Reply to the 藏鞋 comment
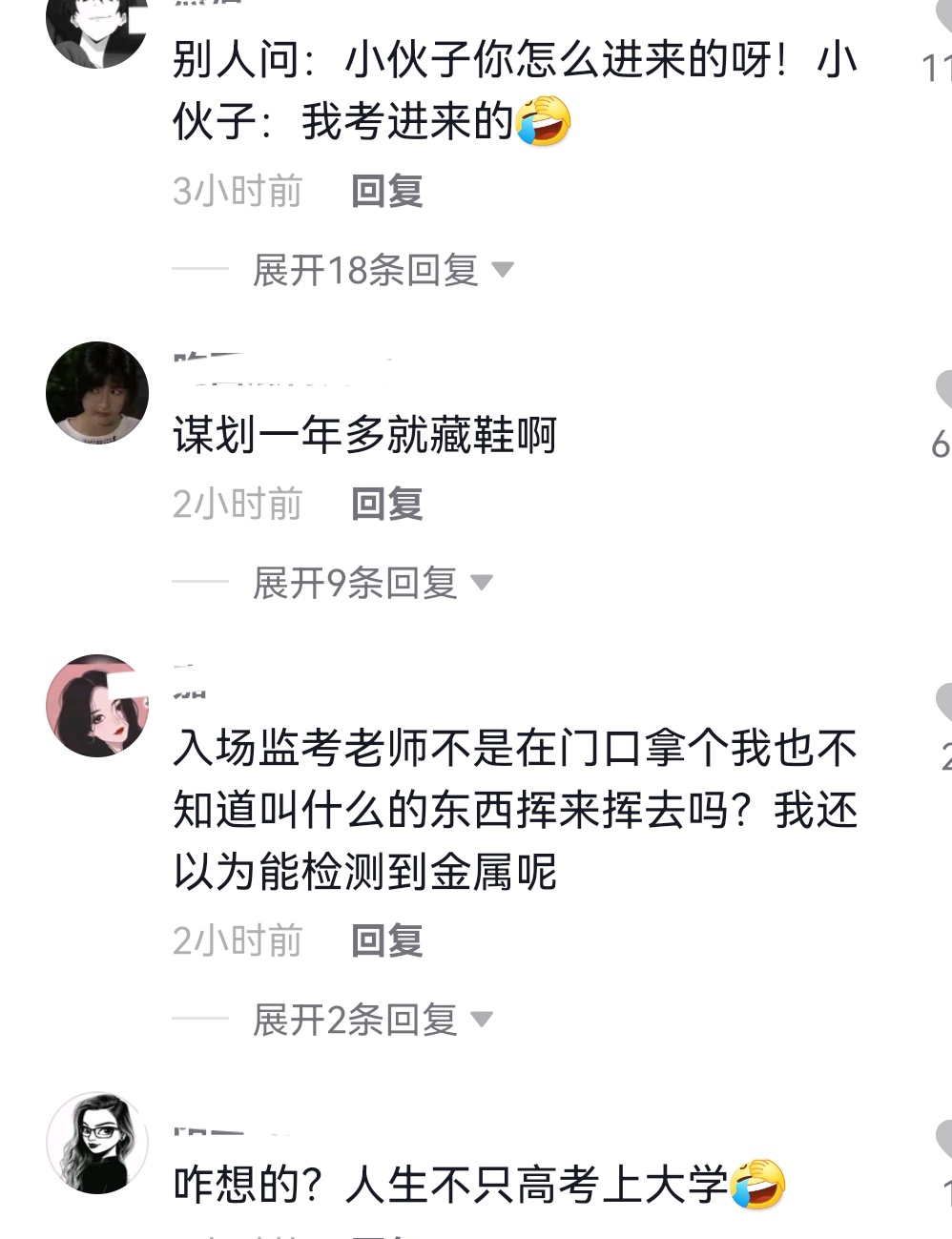The image size is (952, 1239). 386,505
